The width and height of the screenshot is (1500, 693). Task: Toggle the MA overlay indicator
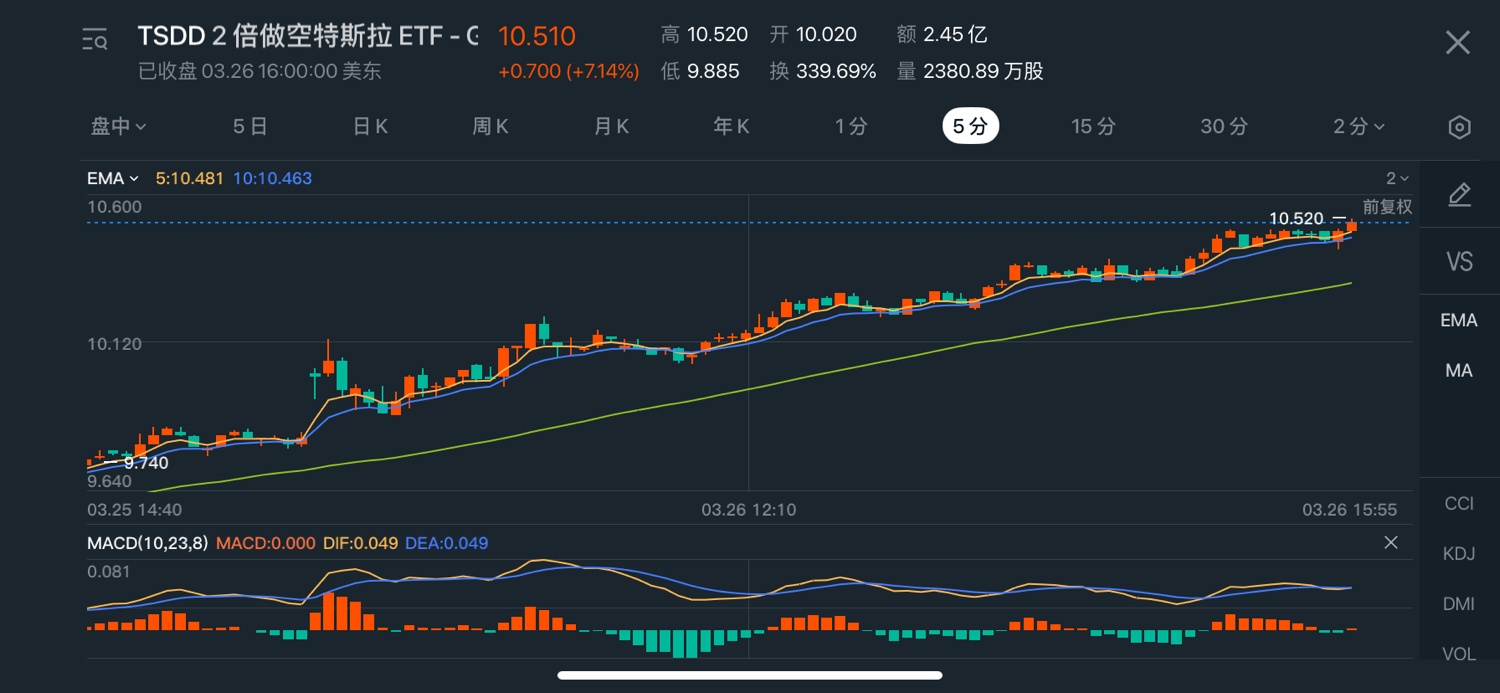pyautogui.click(x=1458, y=370)
